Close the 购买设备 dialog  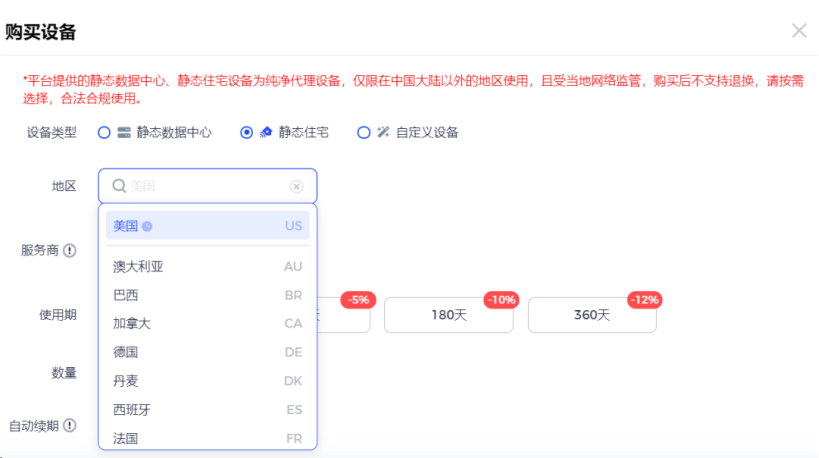[x=799, y=31]
